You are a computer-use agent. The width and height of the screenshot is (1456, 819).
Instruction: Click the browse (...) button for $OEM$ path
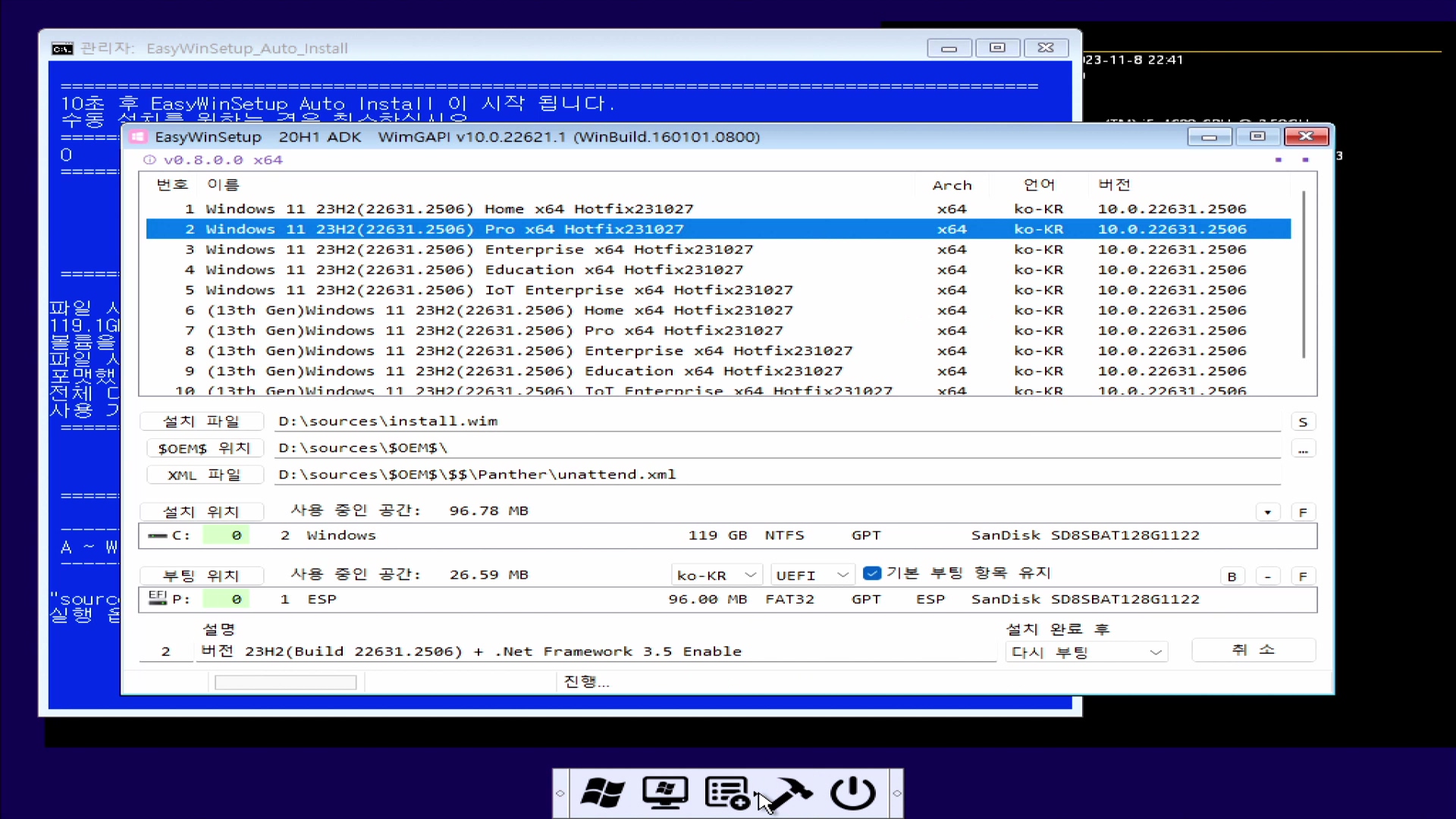1303,450
